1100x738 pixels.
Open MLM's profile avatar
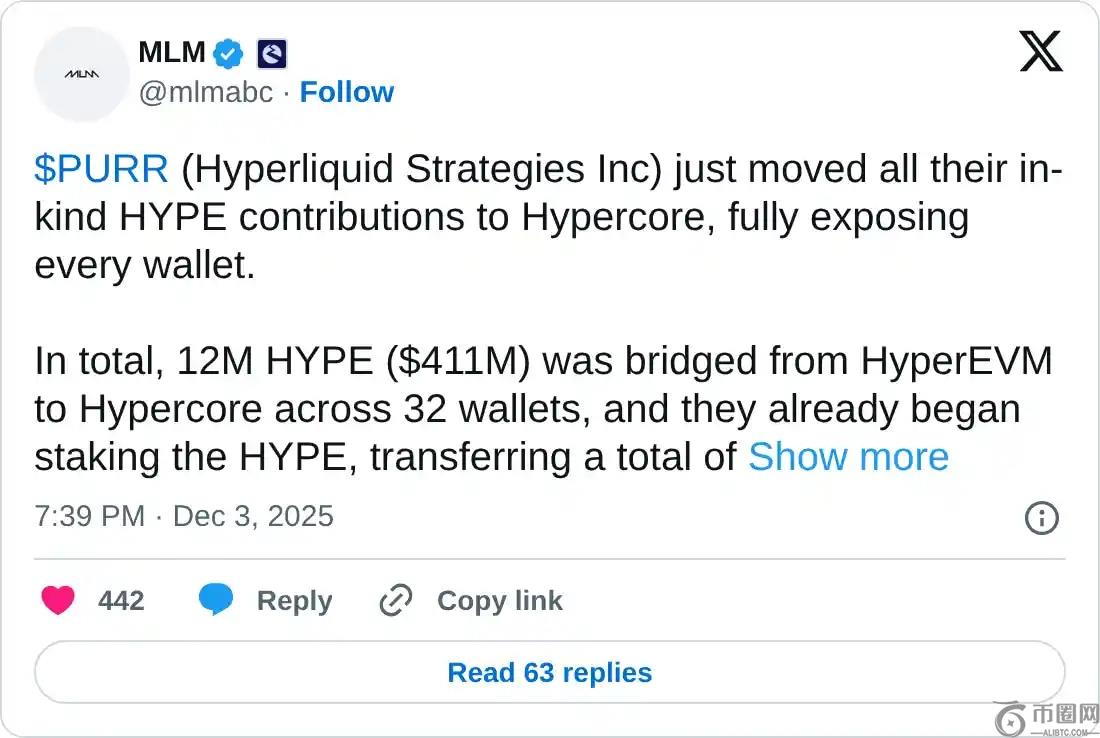82,73
